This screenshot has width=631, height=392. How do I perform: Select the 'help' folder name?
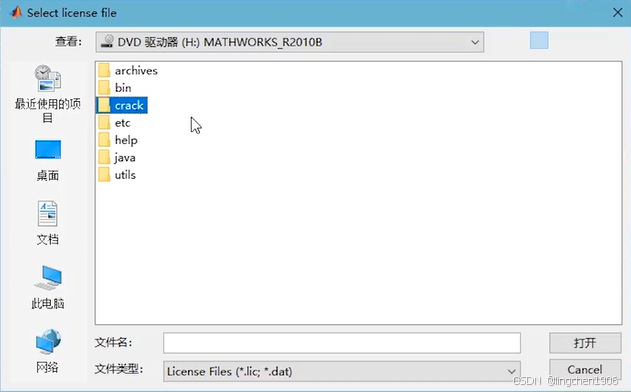[126, 140]
